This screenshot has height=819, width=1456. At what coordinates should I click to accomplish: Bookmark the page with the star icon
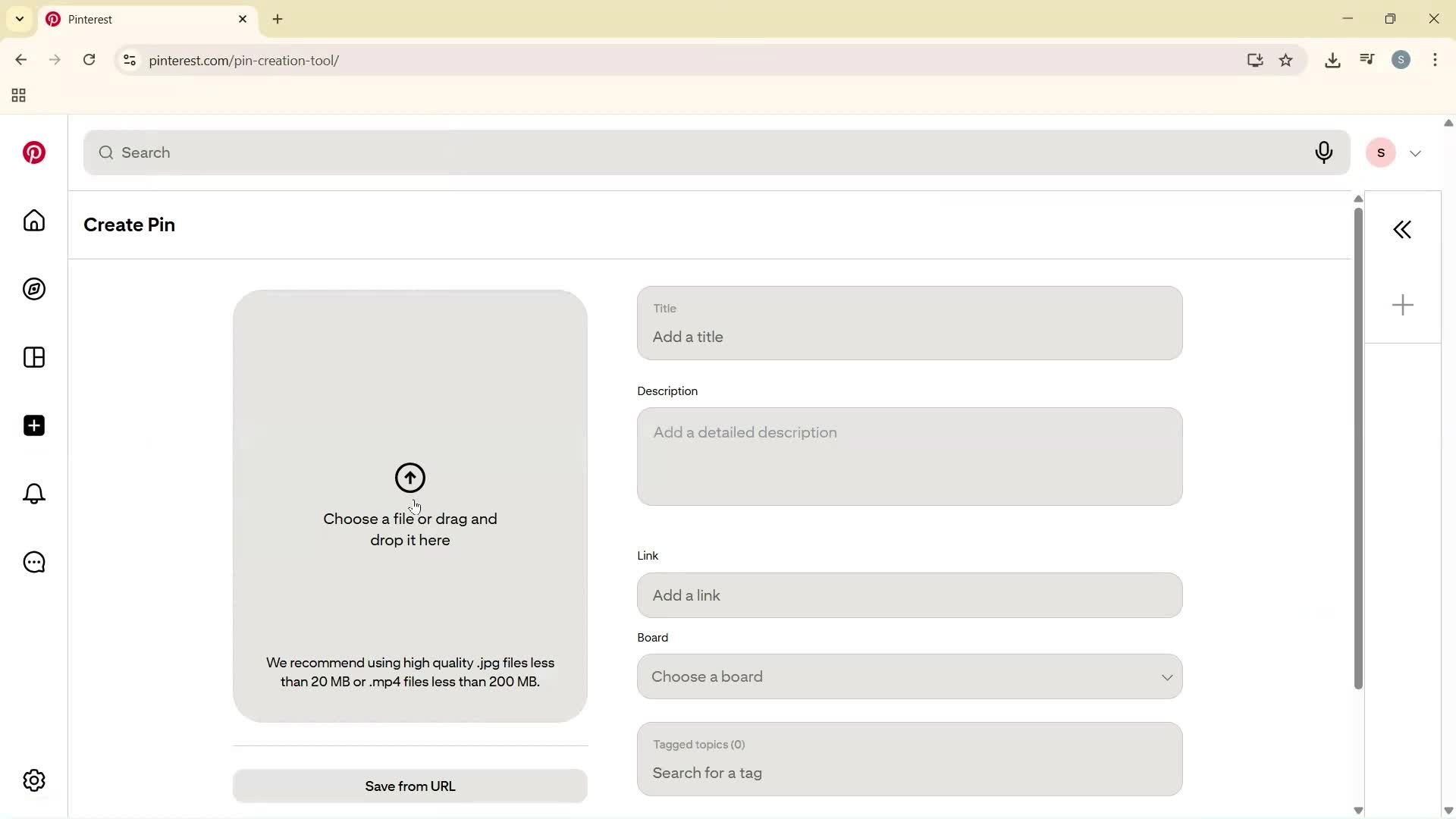pos(1286,60)
